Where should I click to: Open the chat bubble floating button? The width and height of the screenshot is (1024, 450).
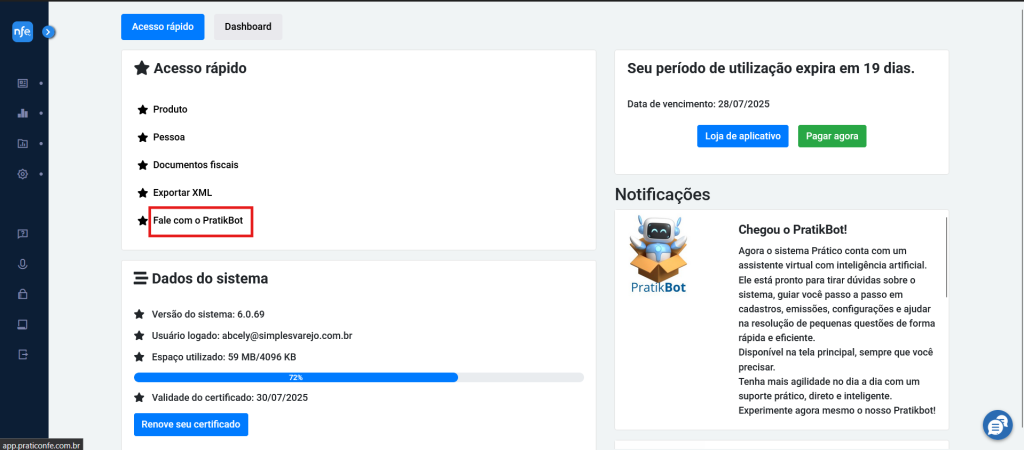tap(997, 425)
